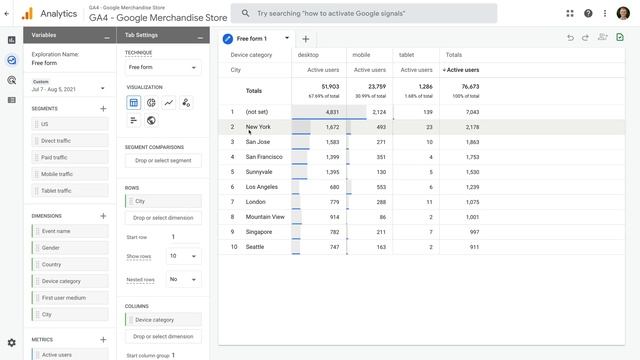The image size is (640, 360).
Task: Open Reports from the left sidebar
Action: click(x=11, y=40)
